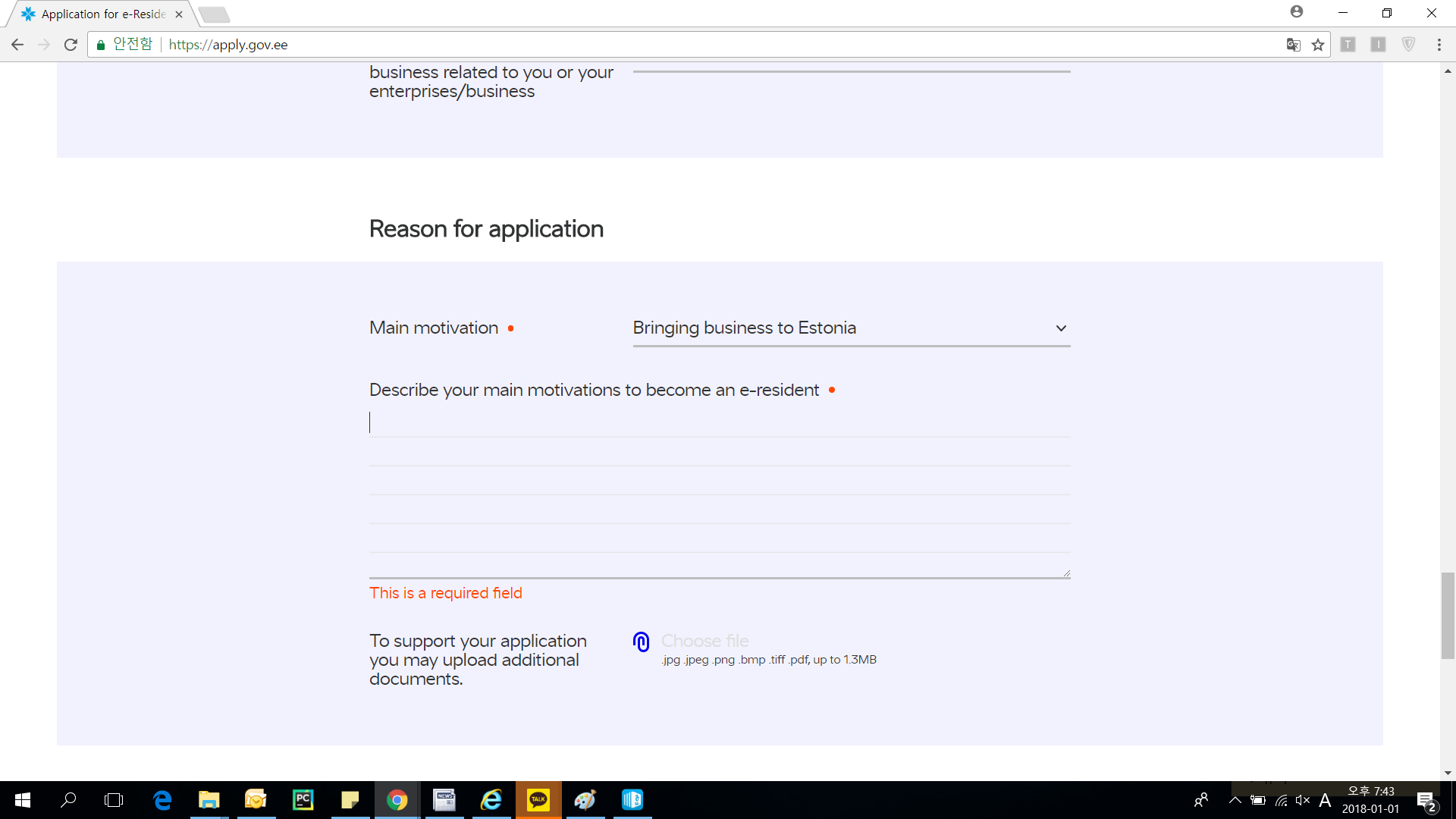Open a new browser tab
The width and height of the screenshot is (1456, 819).
pyautogui.click(x=214, y=14)
